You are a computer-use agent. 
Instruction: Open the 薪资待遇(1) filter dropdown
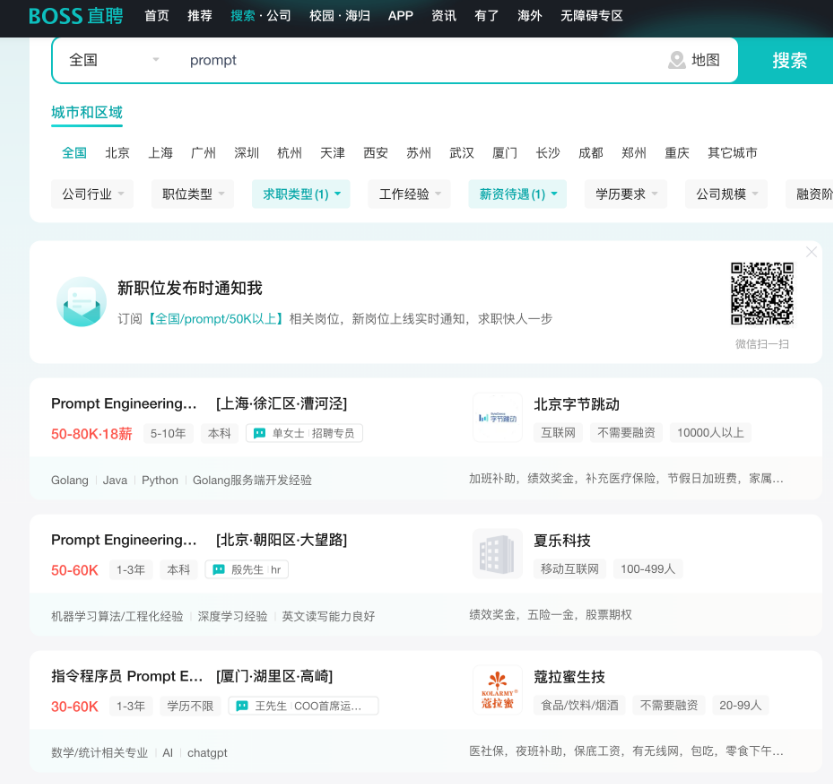pos(518,194)
